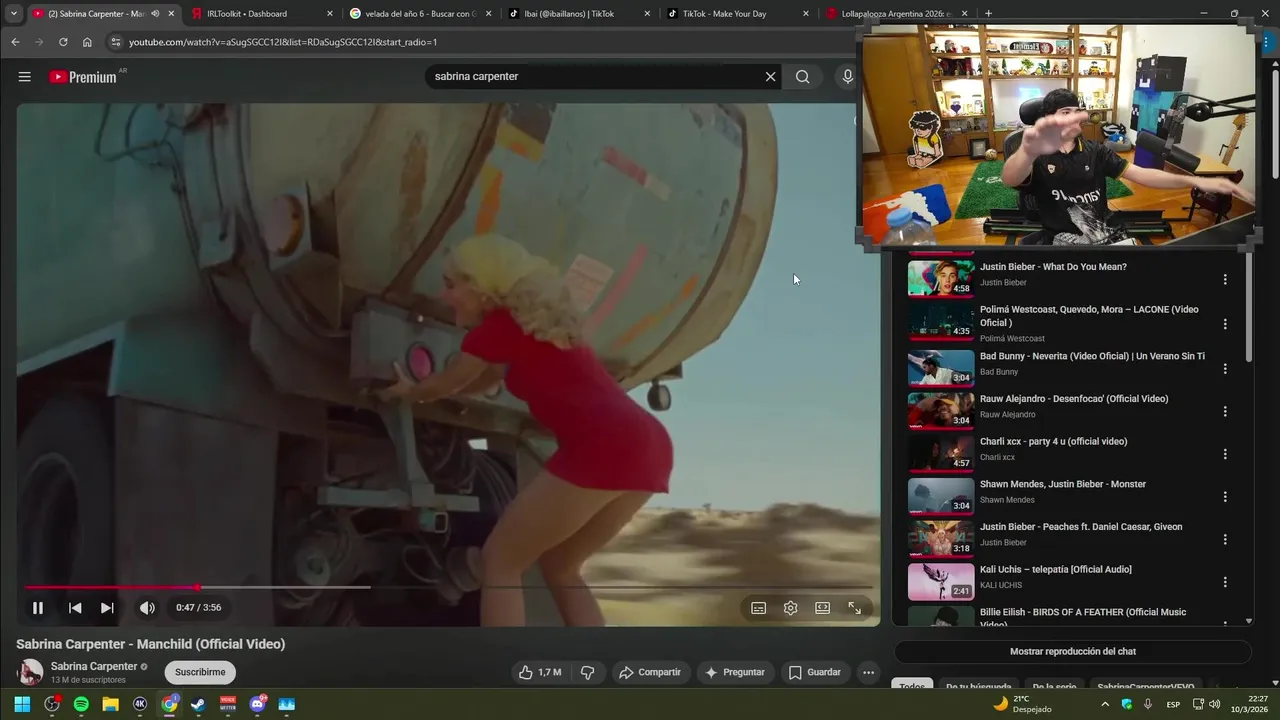Viewport: 1280px width, 720px height.
Task: Open the Preguntar AI button
Action: [x=735, y=672]
